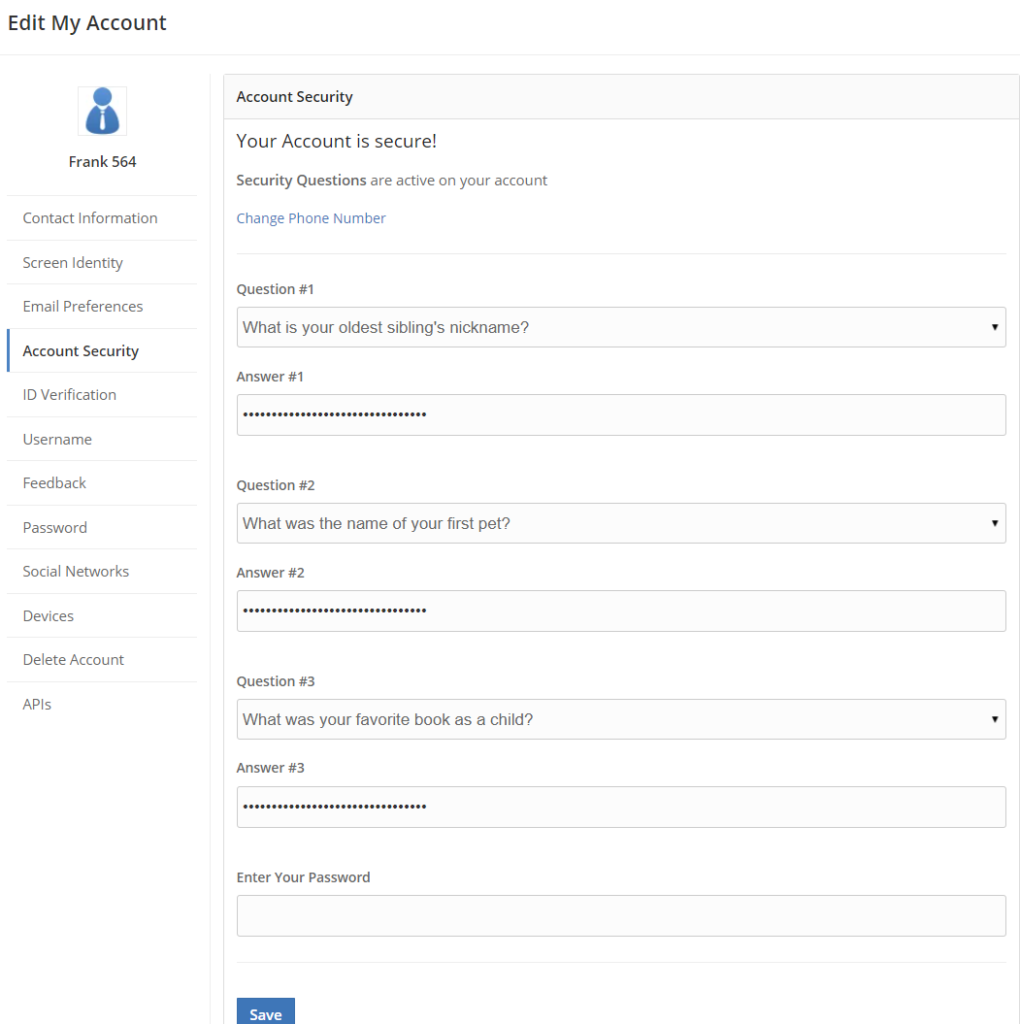Image resolution: width=1020 pixels, height=1024 pixels.
Task: Click the Change Phone Number link
Action: tap(311, 218)
